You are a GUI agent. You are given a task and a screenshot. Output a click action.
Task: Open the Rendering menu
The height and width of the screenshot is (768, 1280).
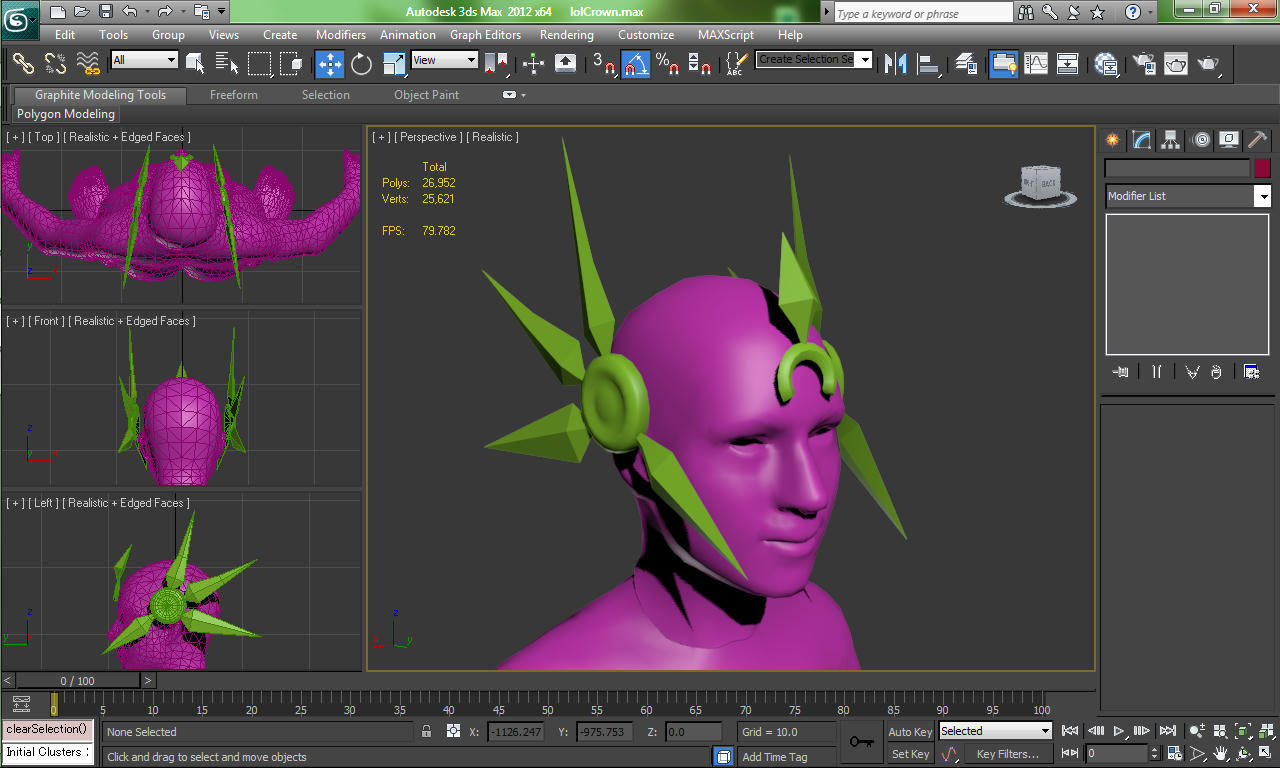click(567, 35)
